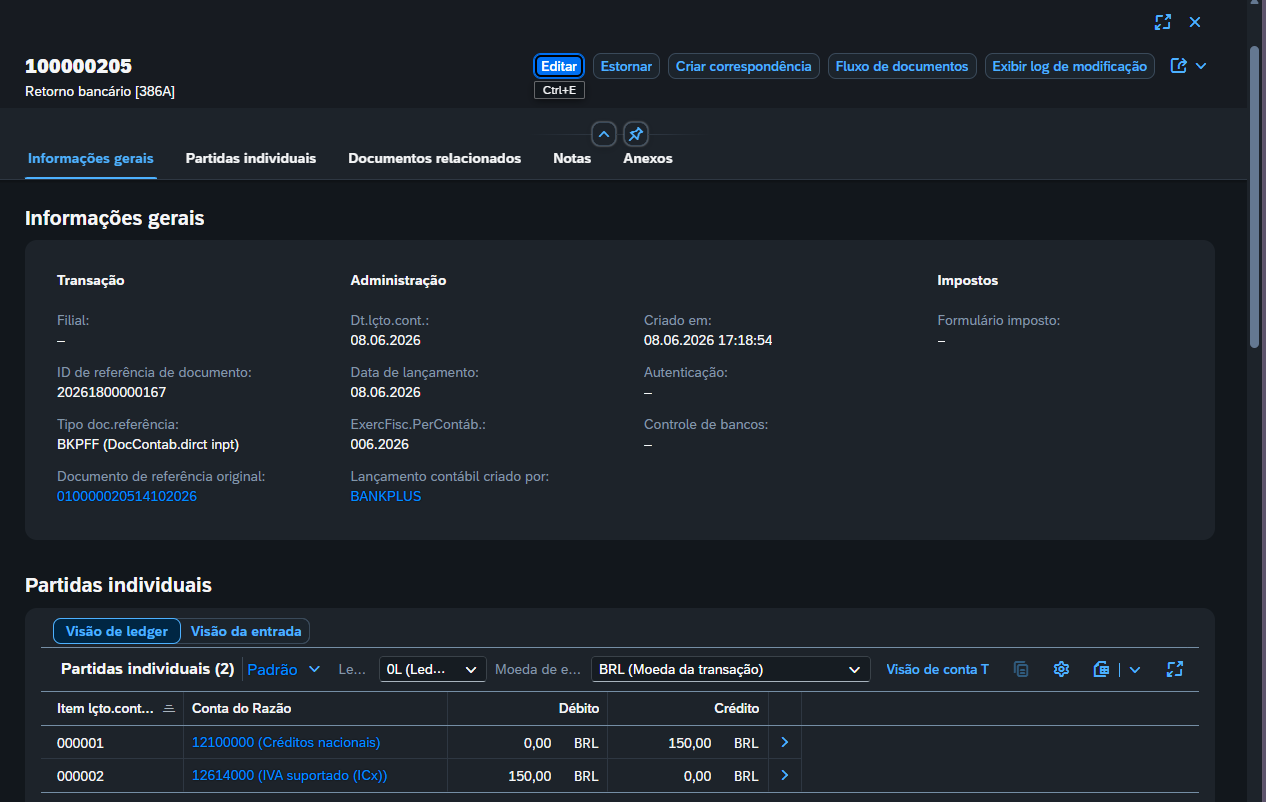
Task: Go to the Anexos tab
Action: [648, 158]
